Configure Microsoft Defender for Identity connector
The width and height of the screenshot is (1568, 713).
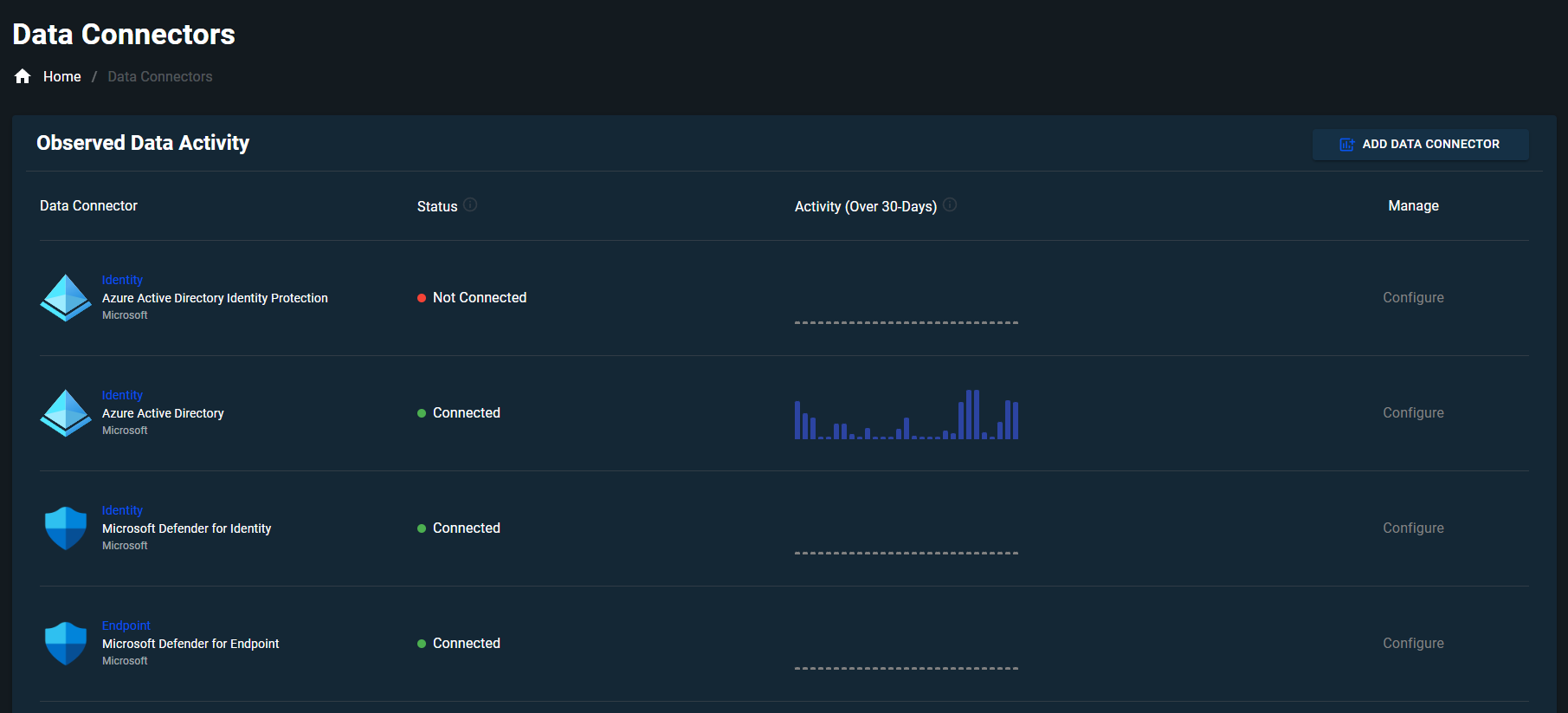point(1413,528)
